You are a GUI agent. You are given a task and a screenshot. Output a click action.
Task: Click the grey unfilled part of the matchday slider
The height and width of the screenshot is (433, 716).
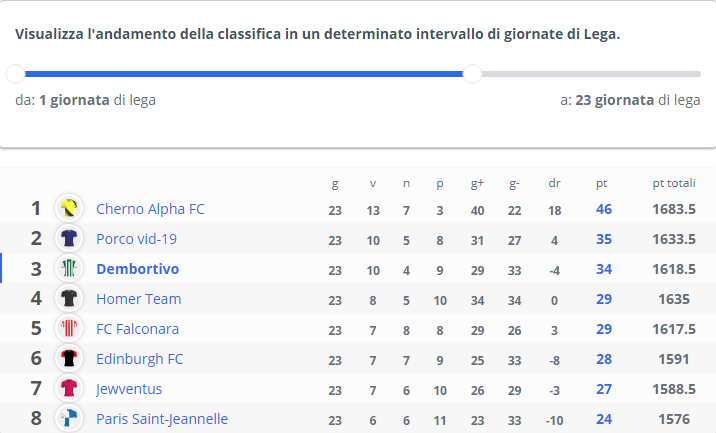coord(591,74)
